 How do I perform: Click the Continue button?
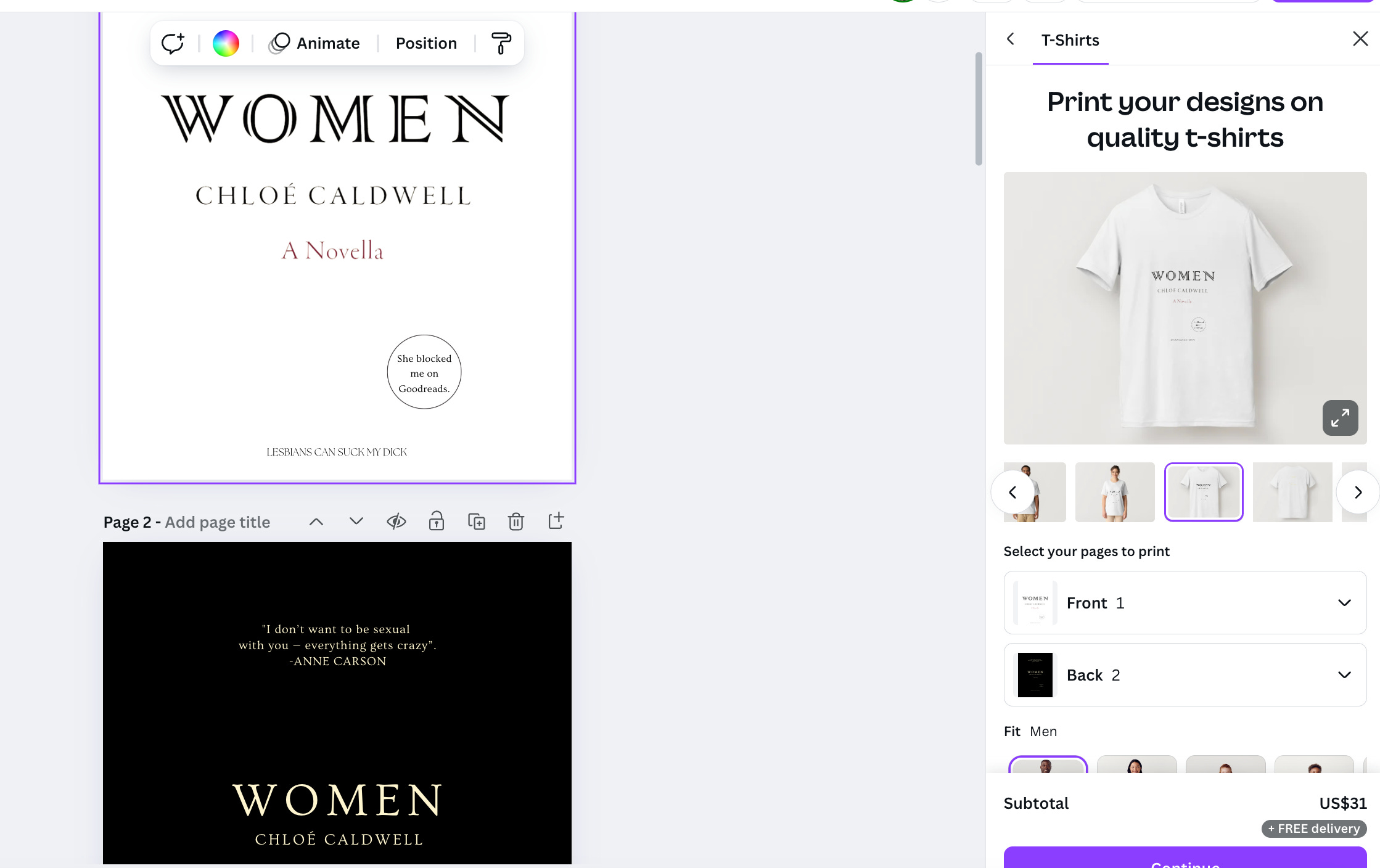(1185, 858)
